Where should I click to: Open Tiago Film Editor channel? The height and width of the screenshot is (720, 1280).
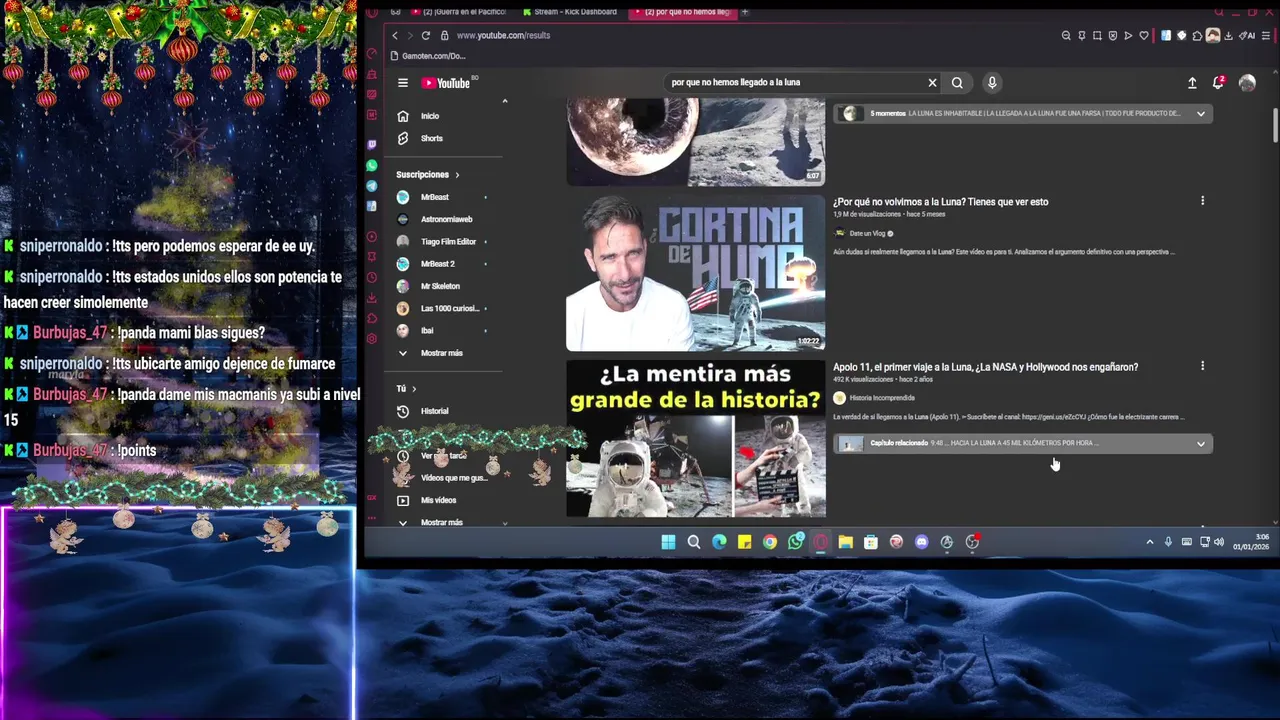tap(448, 242)
